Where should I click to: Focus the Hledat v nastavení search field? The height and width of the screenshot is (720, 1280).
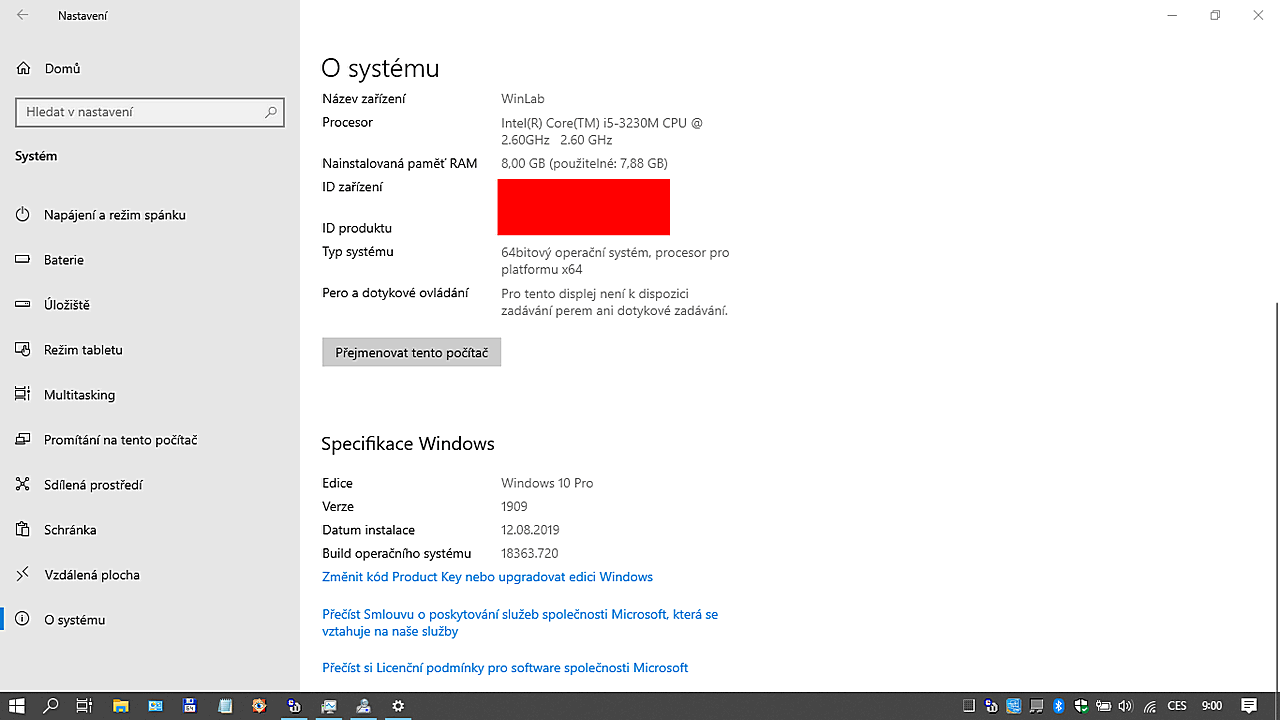(x=140, y=112)
